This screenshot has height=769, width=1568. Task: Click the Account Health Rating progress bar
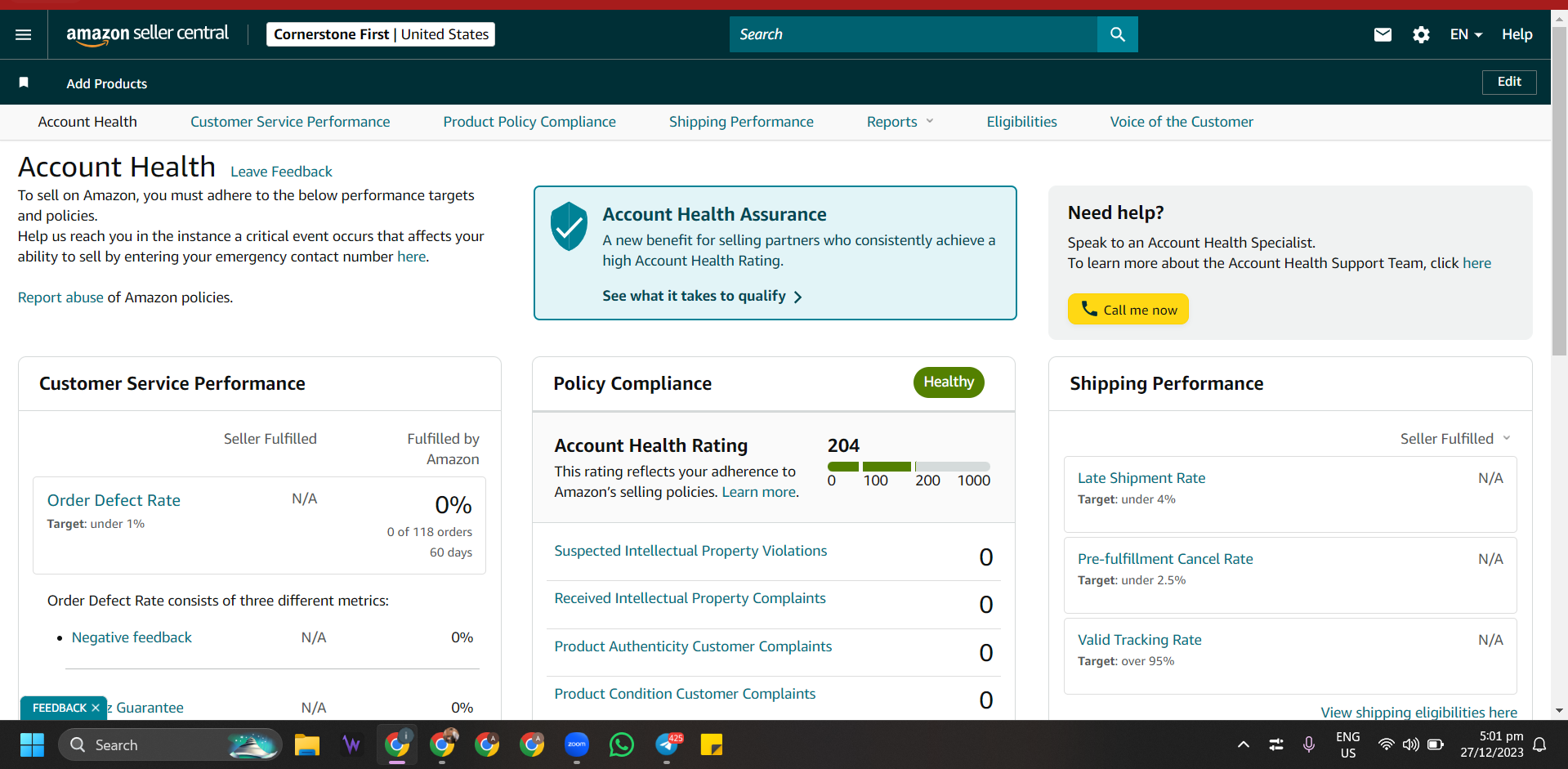tap(909, 467)
